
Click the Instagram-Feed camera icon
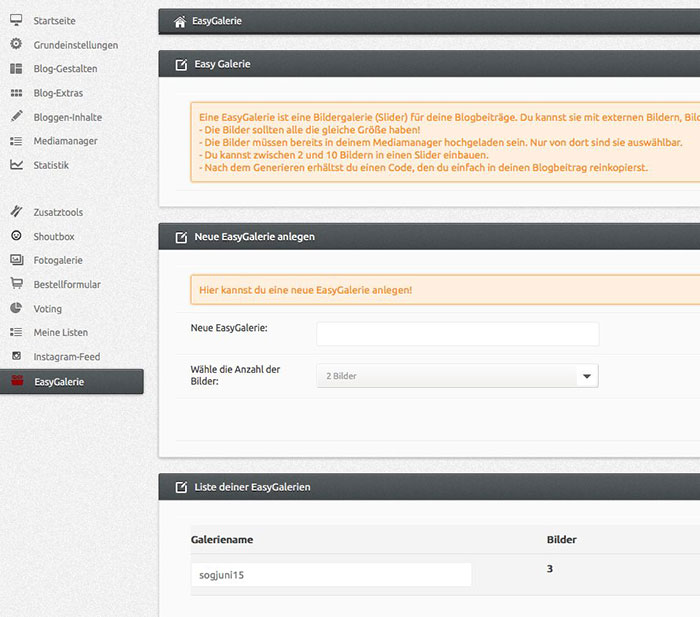click(17, 356)
